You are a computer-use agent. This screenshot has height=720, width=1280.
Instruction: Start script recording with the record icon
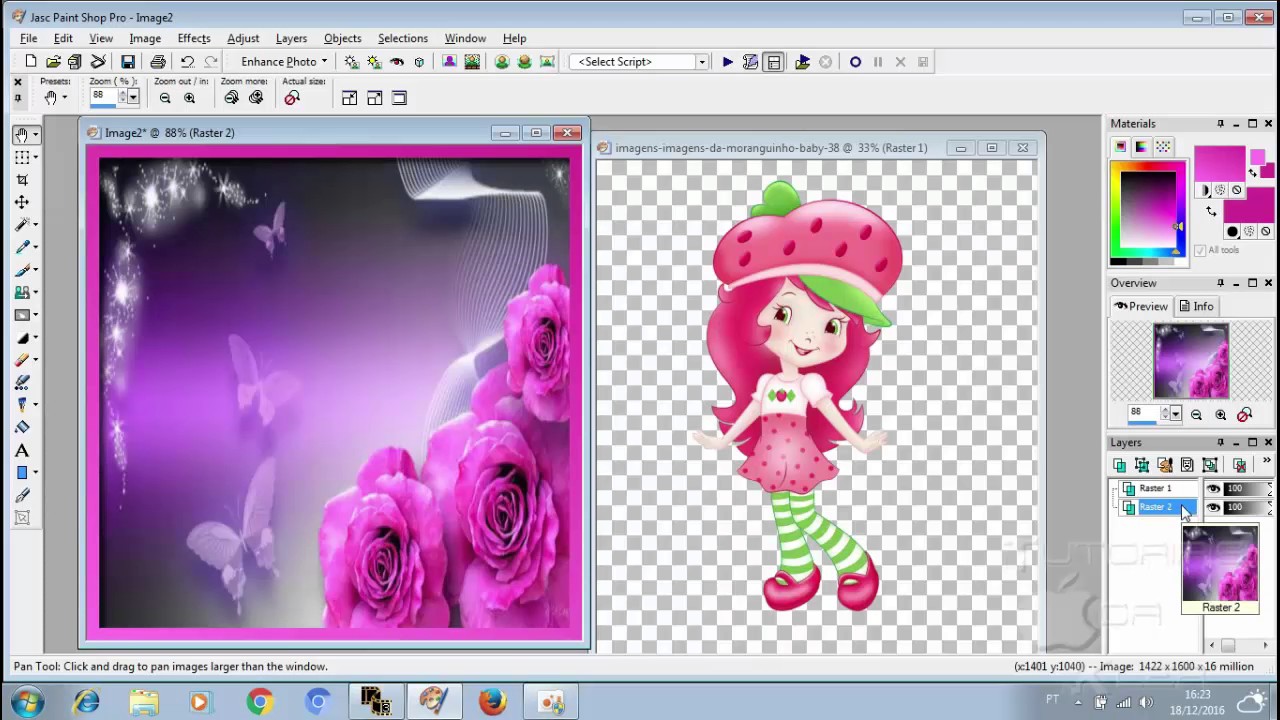click(855, 62)
